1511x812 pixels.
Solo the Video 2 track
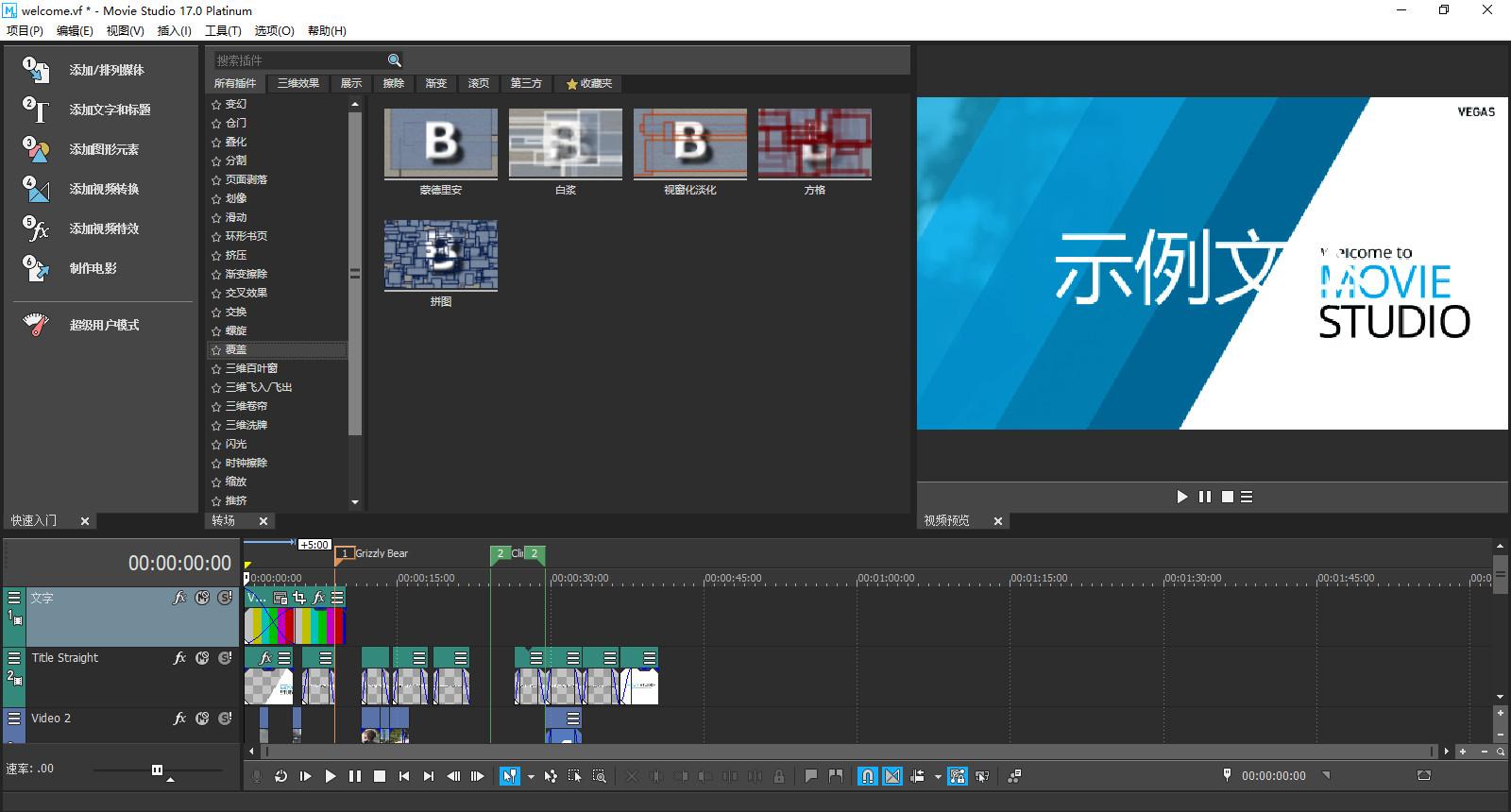click(225, 719)
